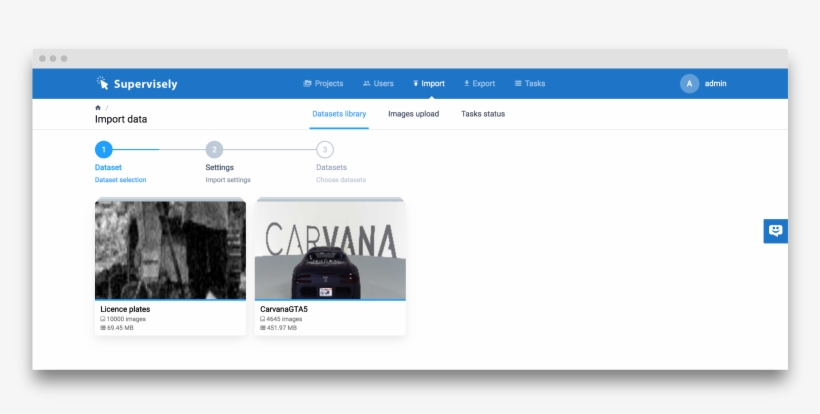The height and width of the screenshot is (414, 820).
Task: Open the Users menu item
Action: click(x=378, y=84)
